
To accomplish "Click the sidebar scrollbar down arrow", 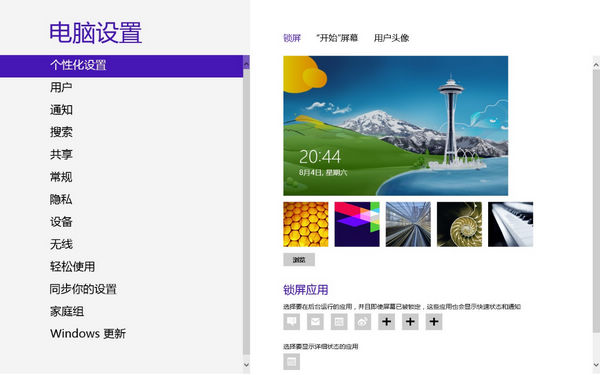I will tap(246, 365).
